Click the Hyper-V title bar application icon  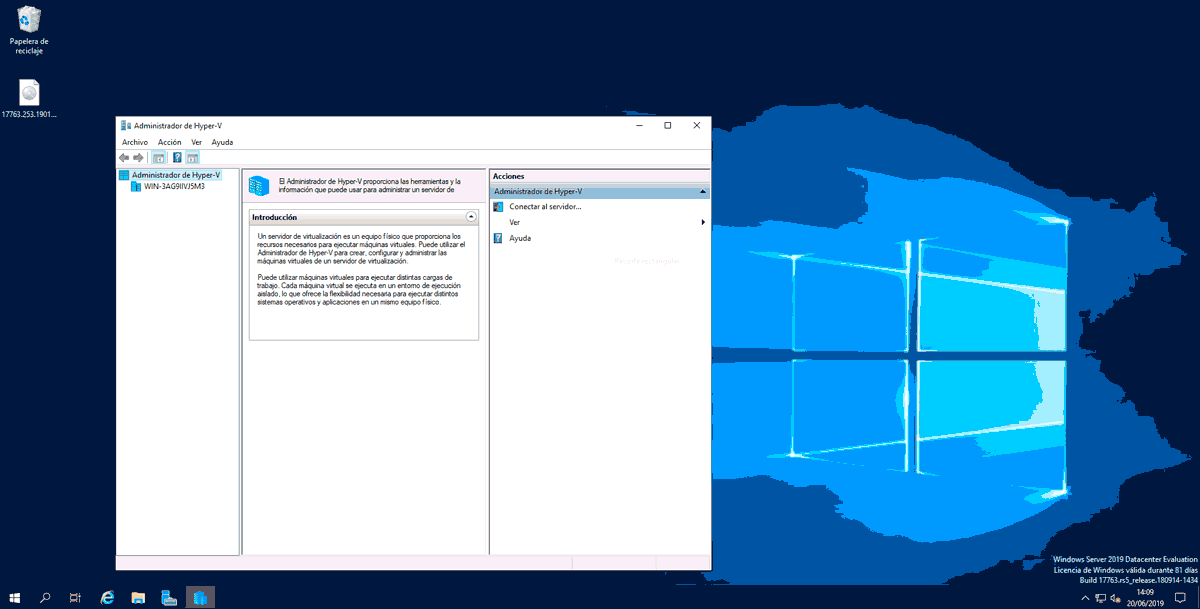[125, 126]
